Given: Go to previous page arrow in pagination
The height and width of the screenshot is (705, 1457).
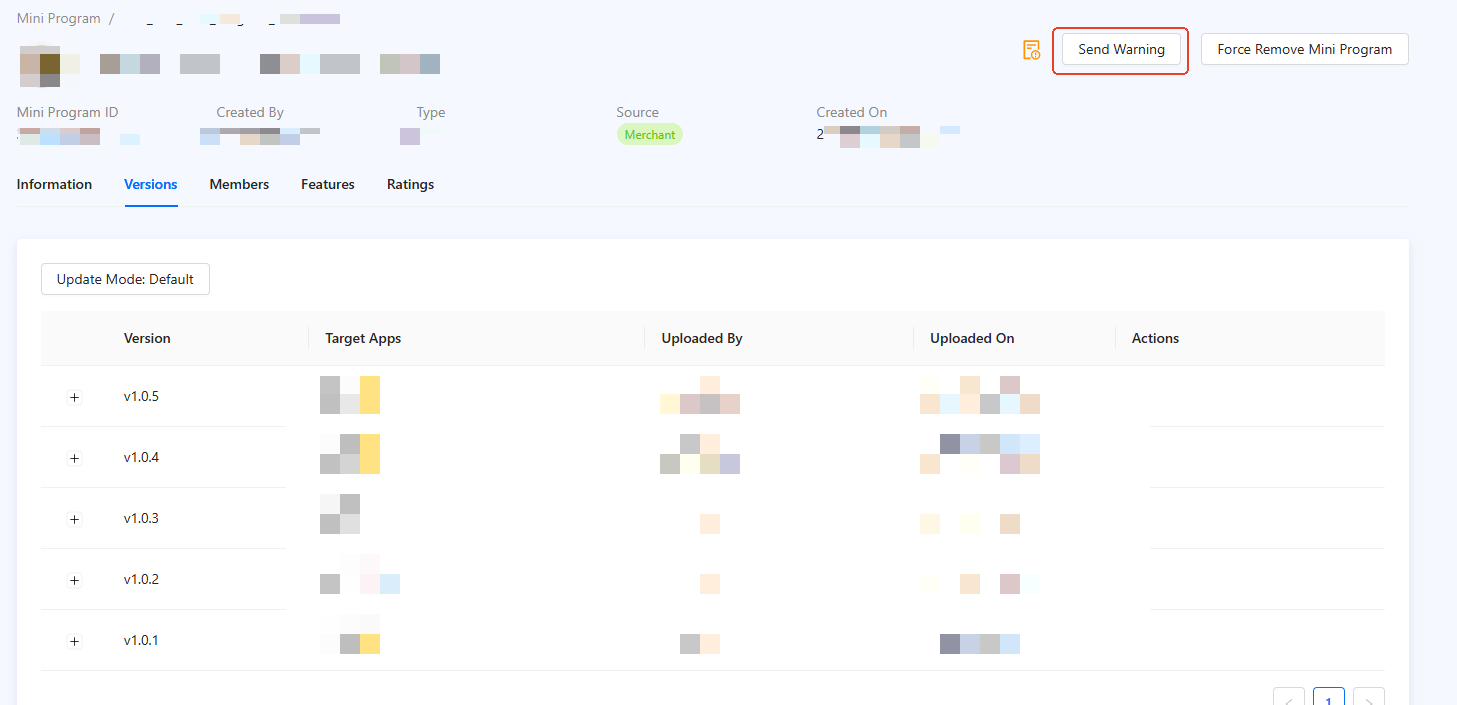Looking at the screenshot, I should [x=1289, y=696].
